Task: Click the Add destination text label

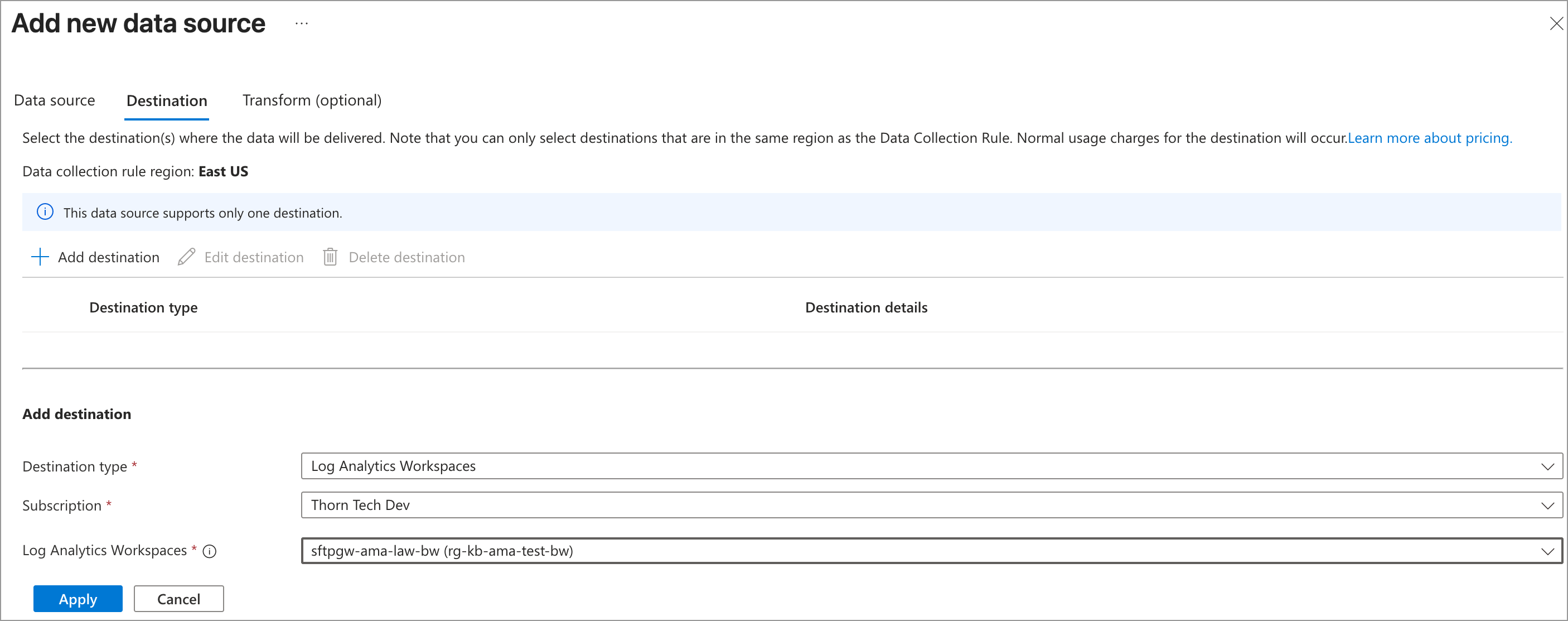Action: coord(108,258)
